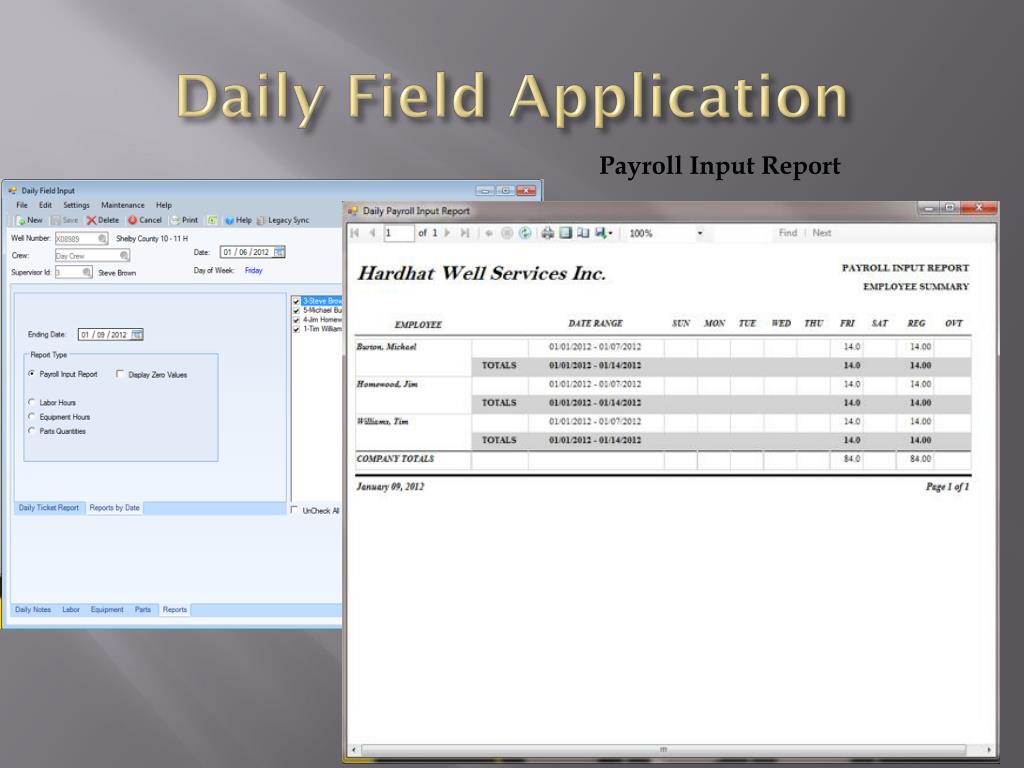Open the 100% zoom dropdown
This screenshot has width=1024, height=768.
[x=699, y=233]
